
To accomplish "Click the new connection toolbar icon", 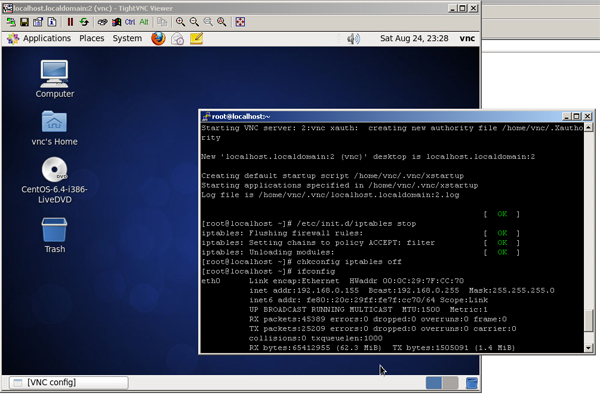I will [x=11, y=22].
